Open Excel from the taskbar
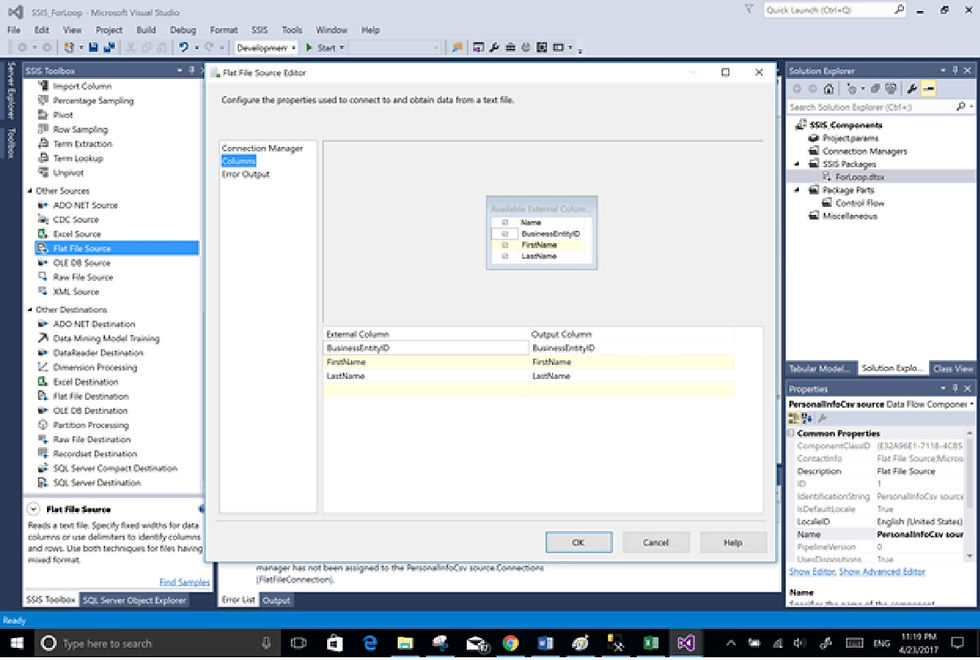This screenshot has width=980, height=660. [x=651, y=643]
